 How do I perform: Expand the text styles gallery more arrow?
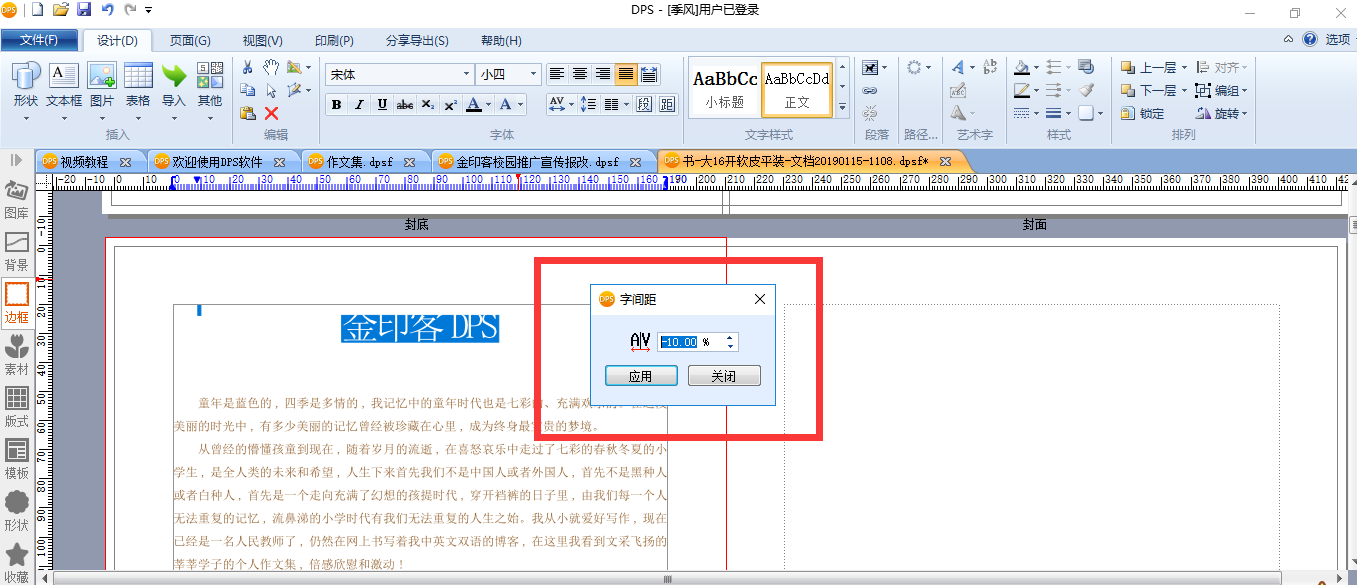(842, 107)
